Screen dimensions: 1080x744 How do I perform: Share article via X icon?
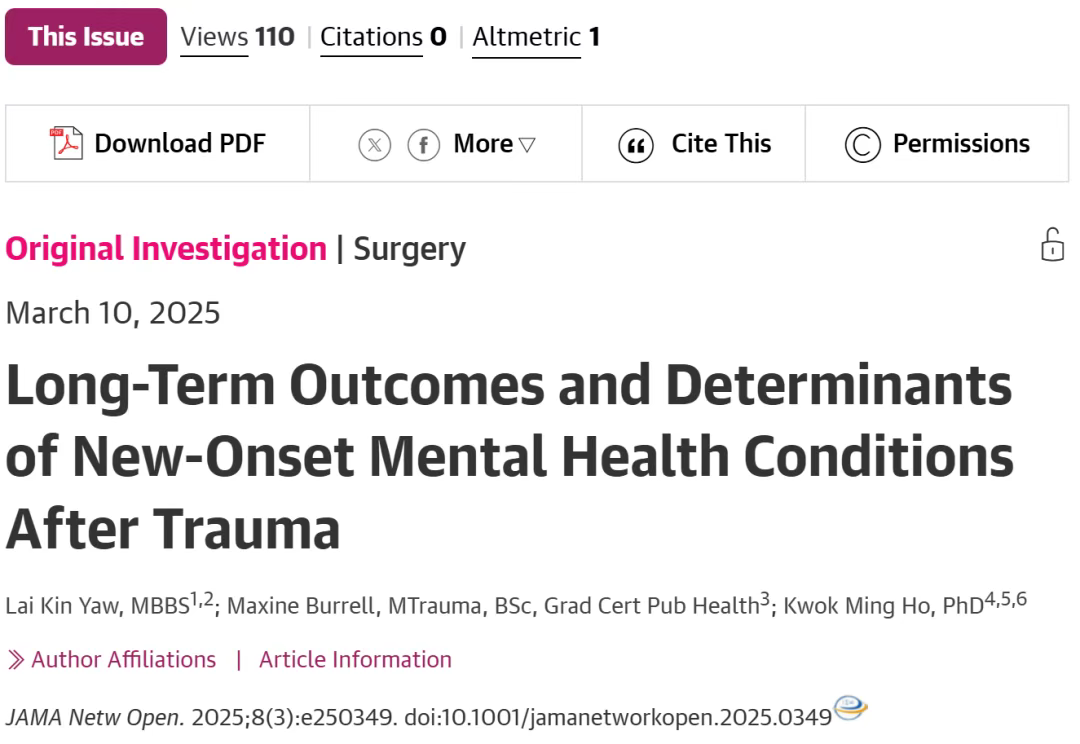click(x=375, y=145)
